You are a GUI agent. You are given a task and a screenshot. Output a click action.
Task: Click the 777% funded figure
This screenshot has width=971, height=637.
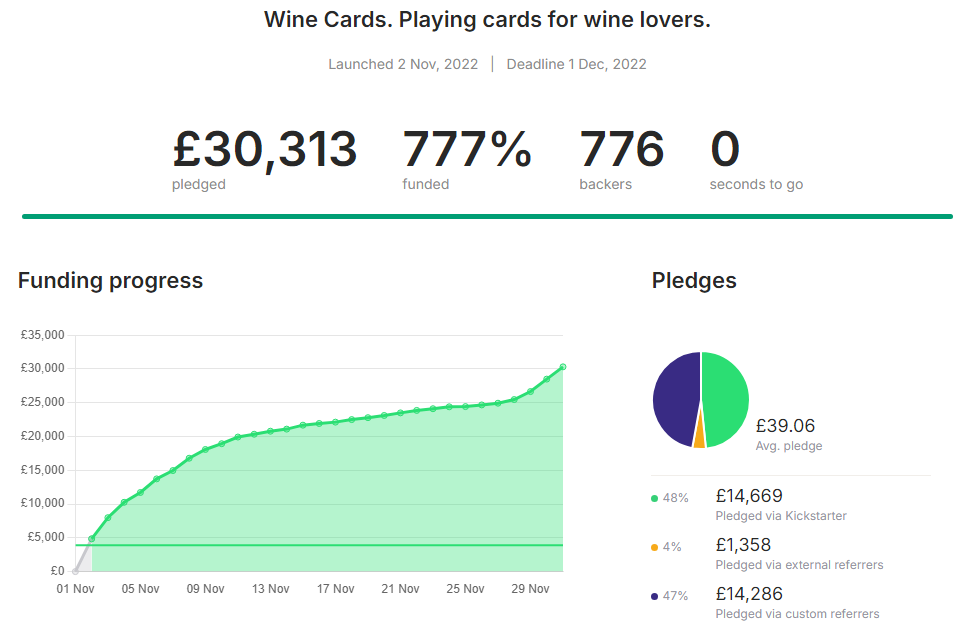466,150
